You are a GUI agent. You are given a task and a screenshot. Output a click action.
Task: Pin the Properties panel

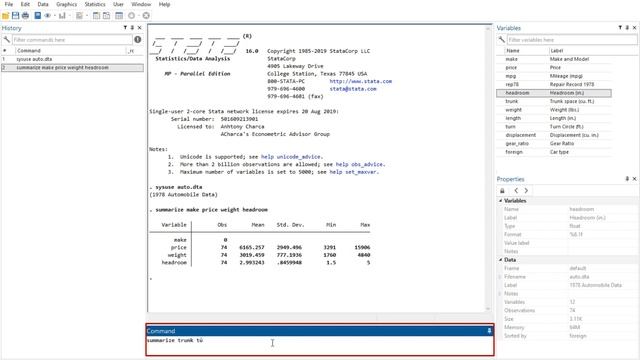click(627, 179)
